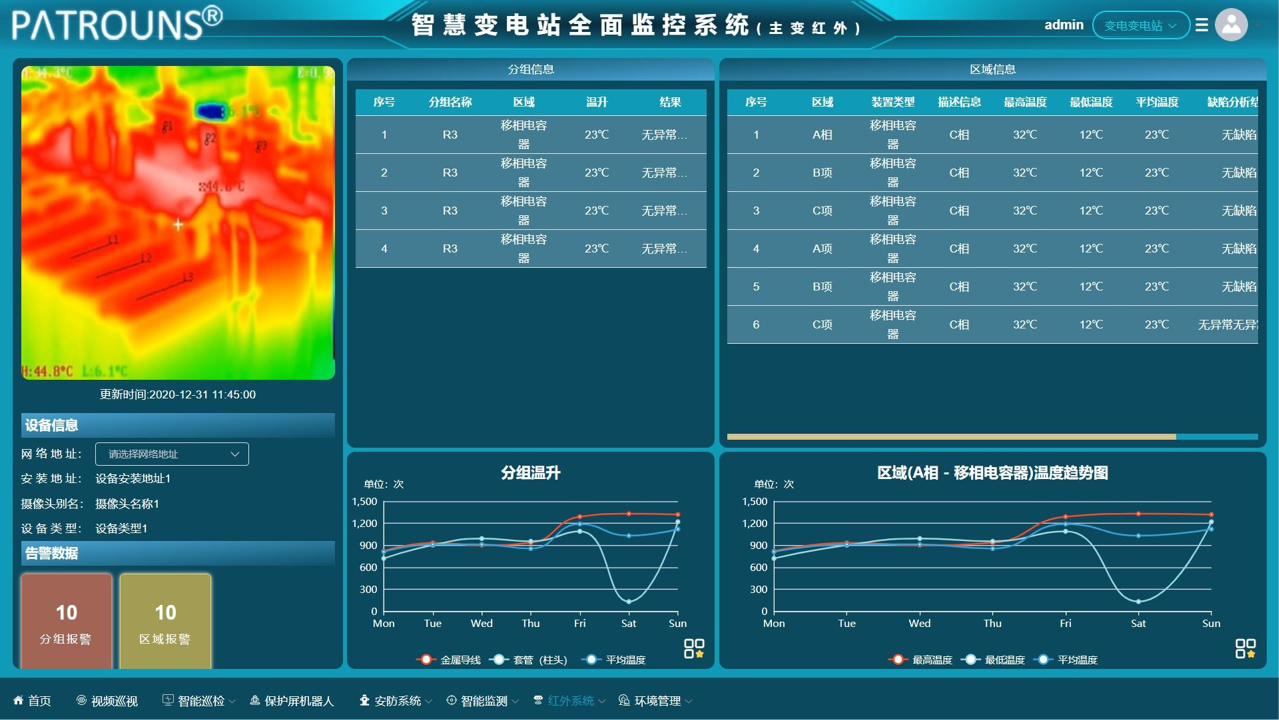The image size is (1279, 720).
Task: Click chart view icon in 分组温升 panel
Action: point(694,648)
